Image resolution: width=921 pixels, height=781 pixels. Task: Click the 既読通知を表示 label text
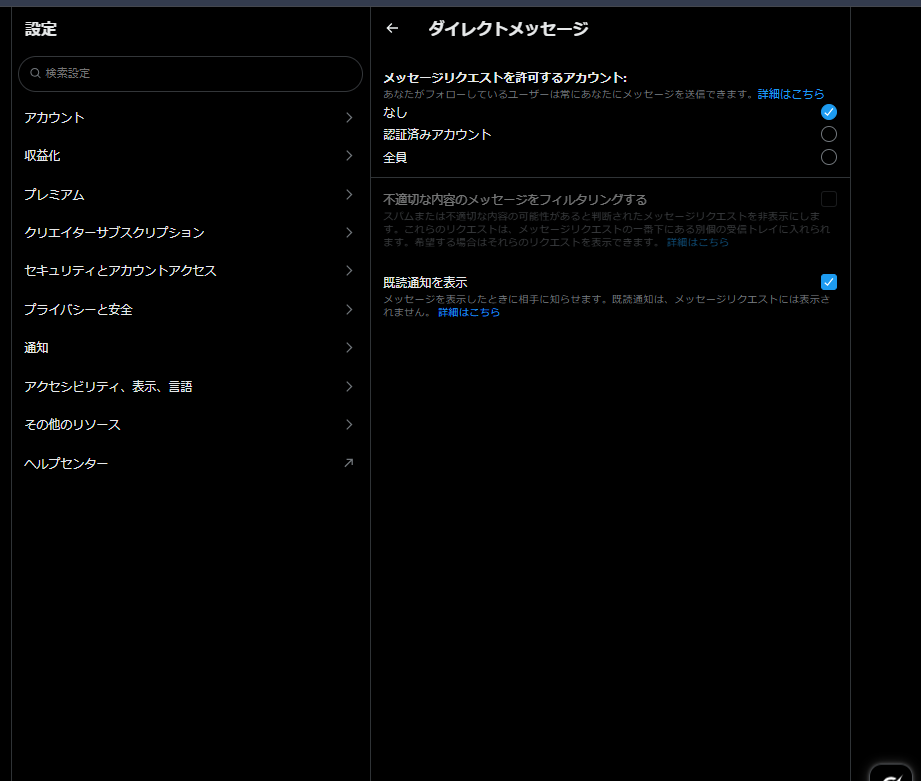tap(425, 282)
